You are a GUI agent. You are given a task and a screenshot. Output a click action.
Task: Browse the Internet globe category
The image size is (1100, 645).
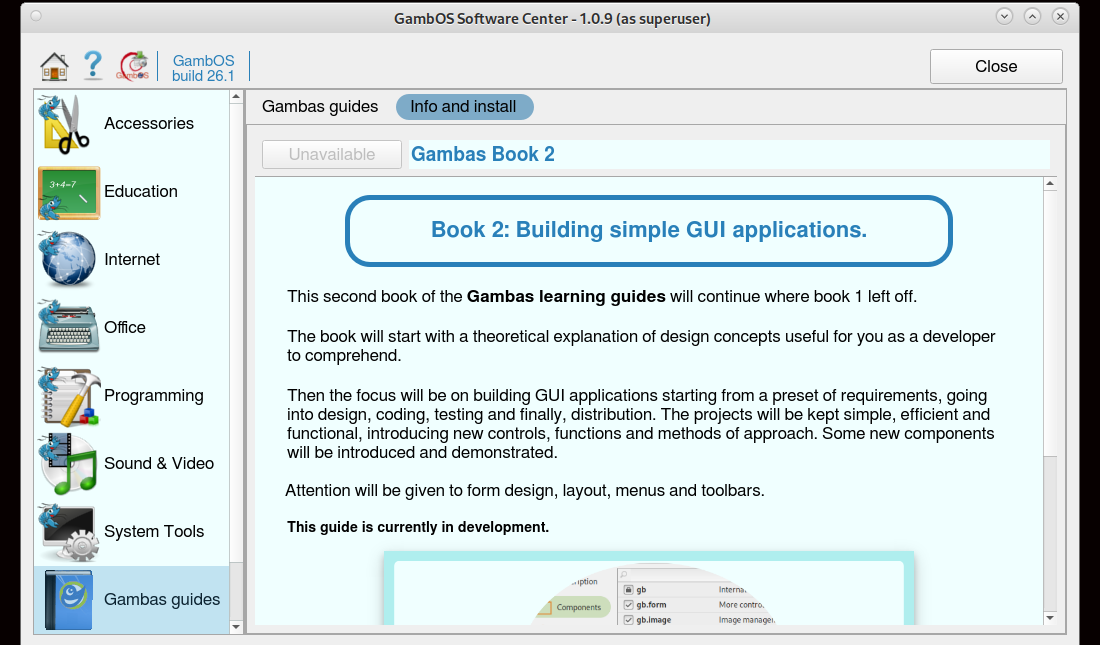tap(69, 260)
